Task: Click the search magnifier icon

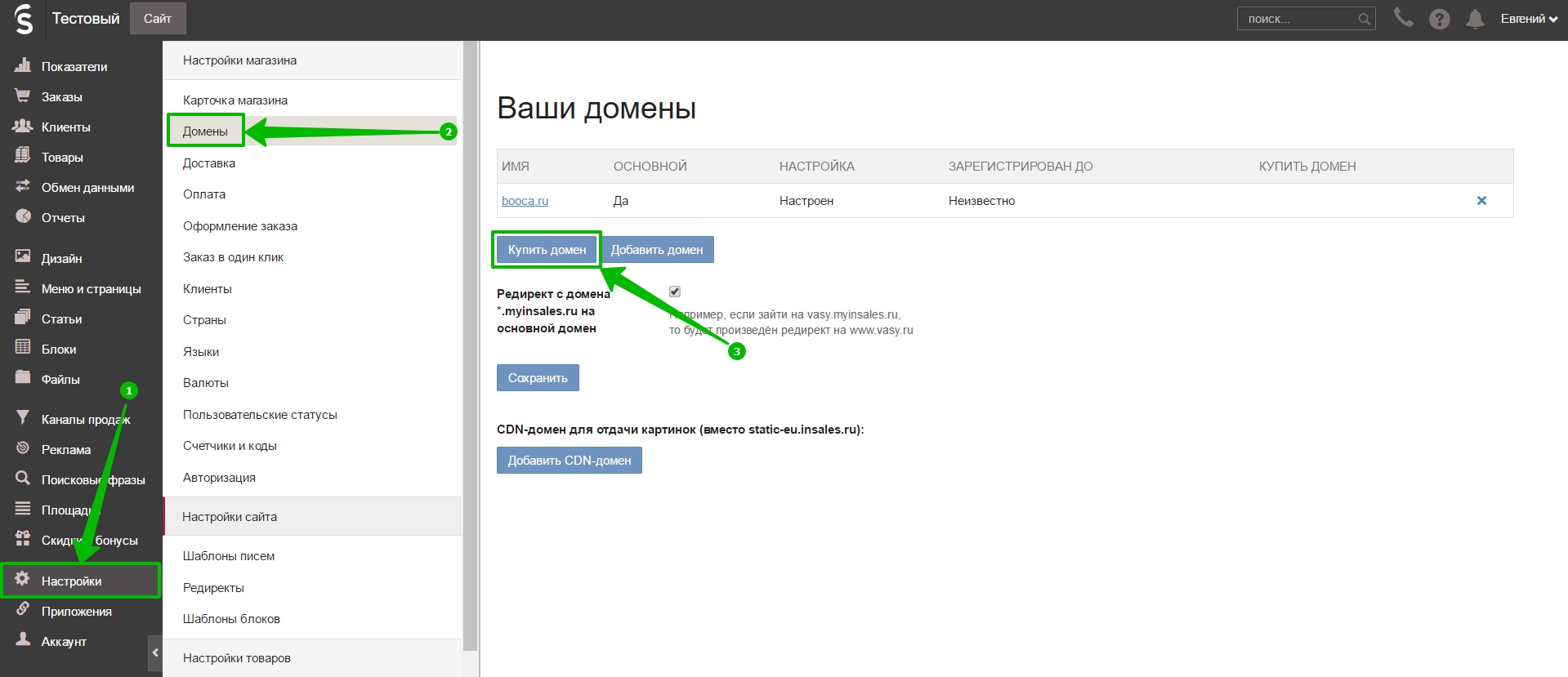Action: pyautogui.click(x=1364, y=19)
